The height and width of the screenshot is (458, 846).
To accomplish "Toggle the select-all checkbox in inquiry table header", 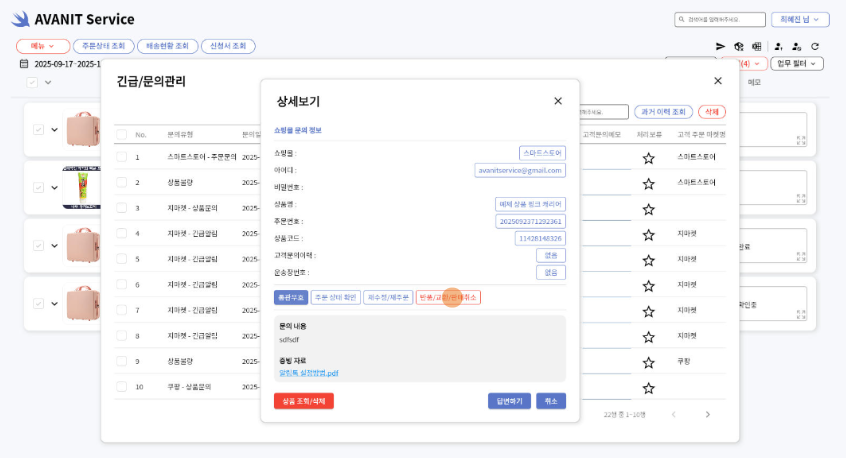I will point(121,134).
